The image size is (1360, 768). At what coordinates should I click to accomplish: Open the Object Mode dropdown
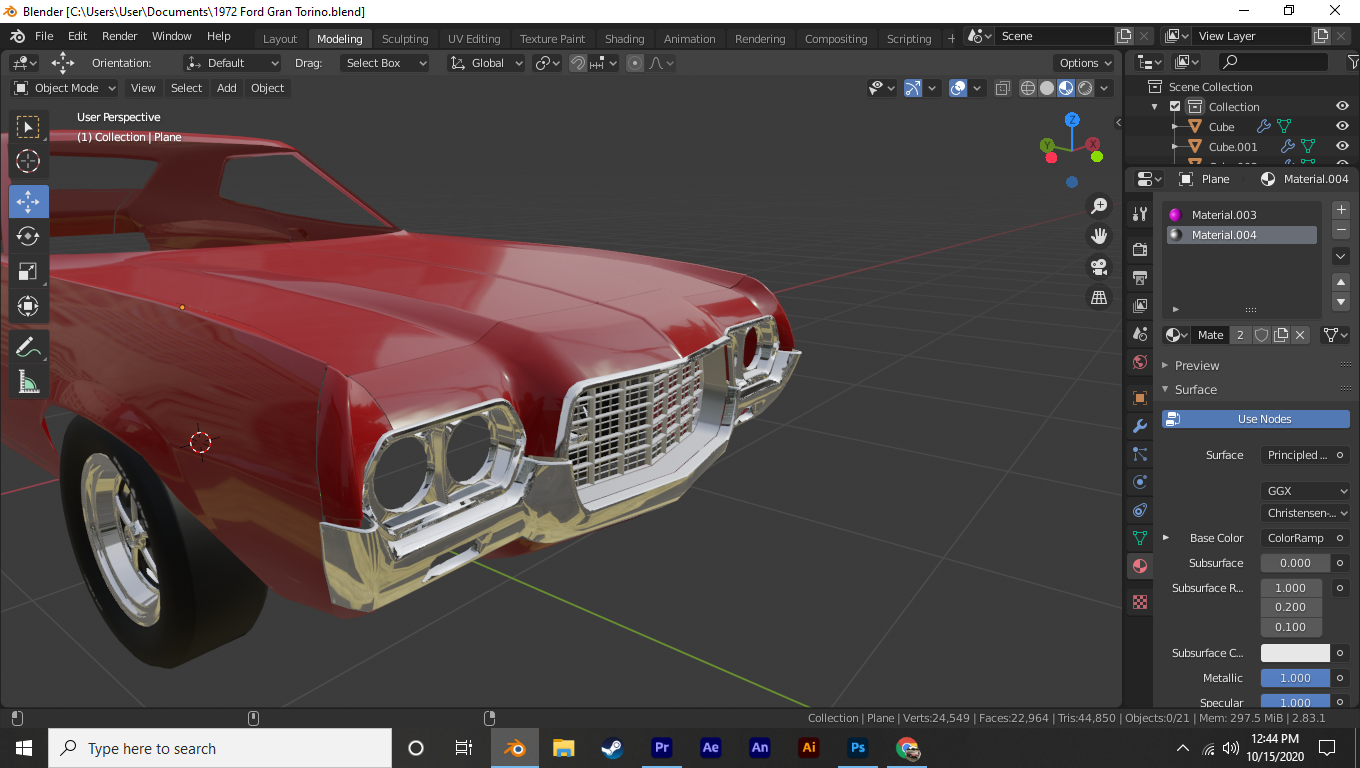65,88
